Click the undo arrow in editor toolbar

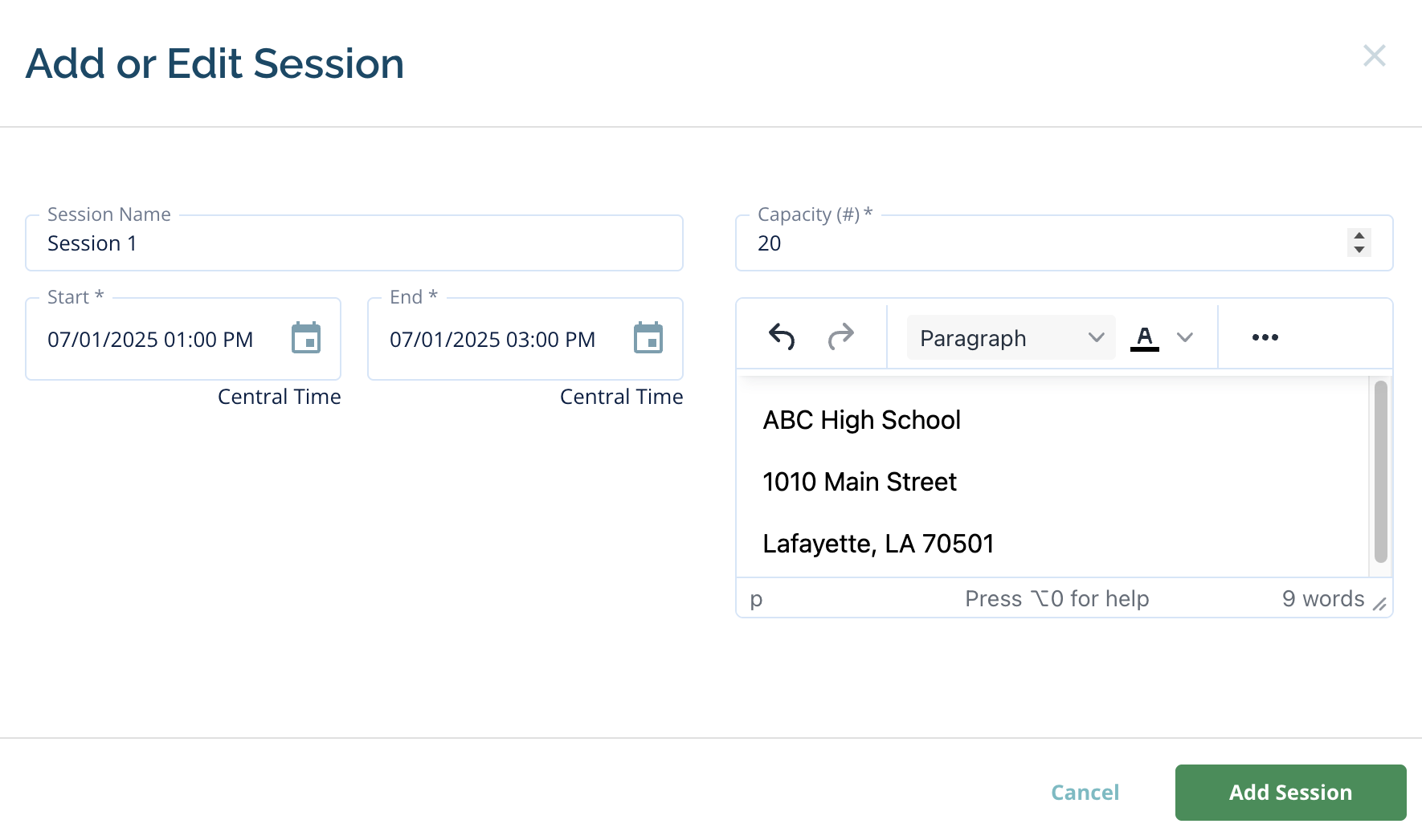782,336
